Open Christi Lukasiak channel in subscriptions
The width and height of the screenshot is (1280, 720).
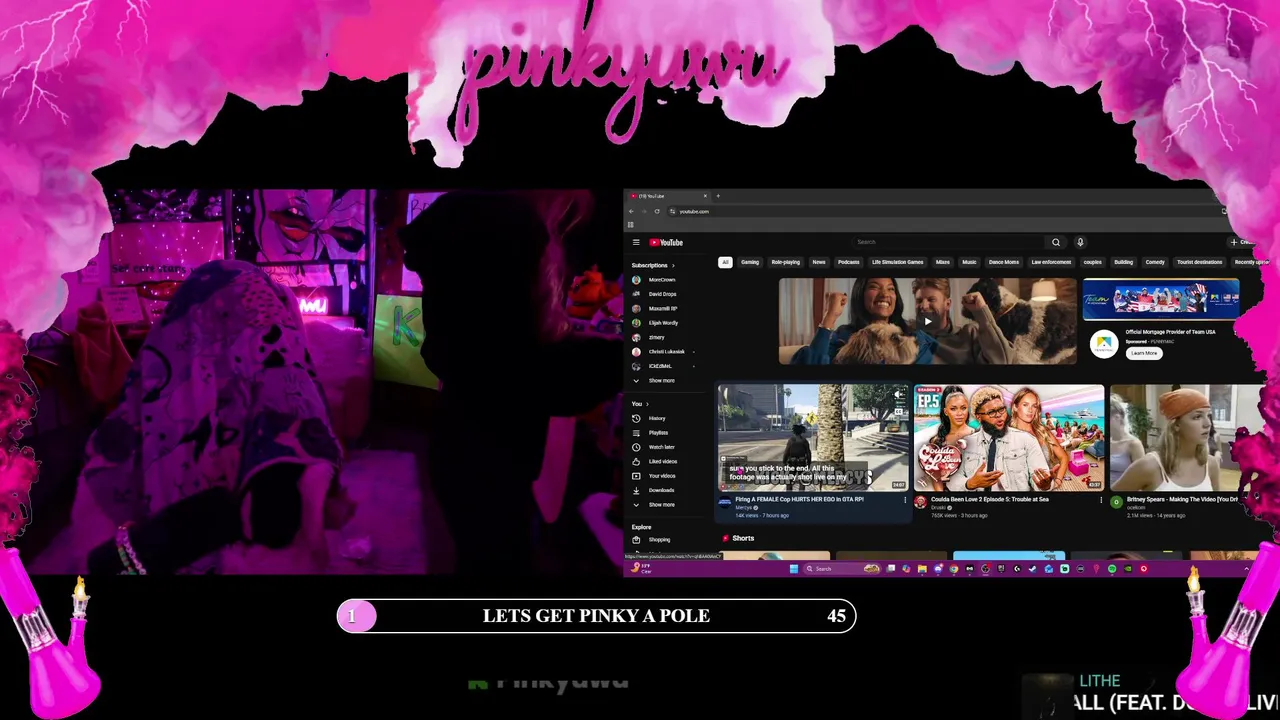[665, 352]
